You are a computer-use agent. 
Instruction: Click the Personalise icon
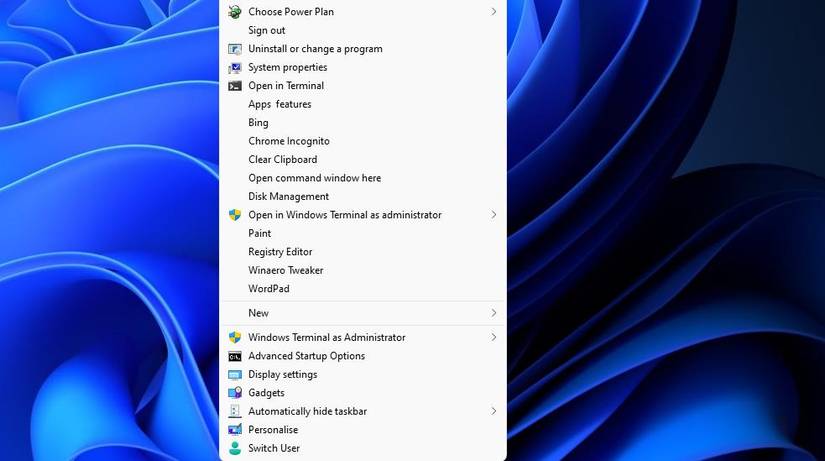[235, 430]
